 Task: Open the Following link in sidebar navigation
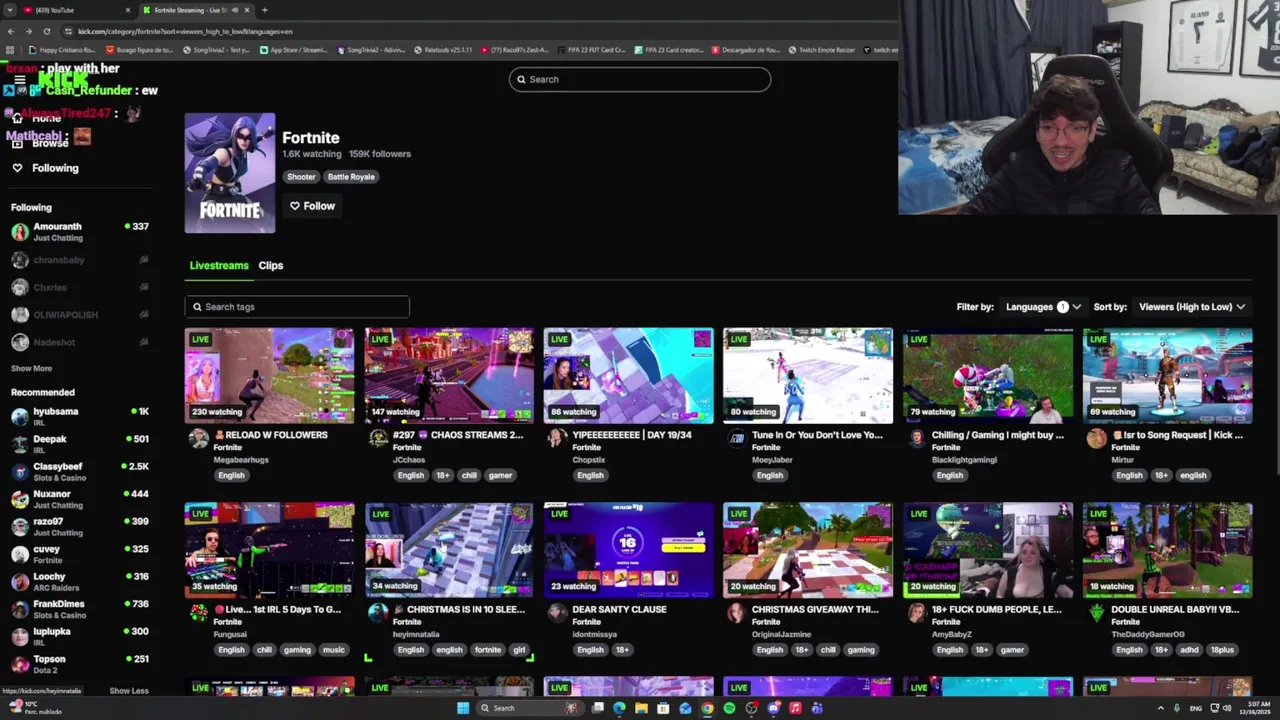pyautogui.click(x=55, y=168)
